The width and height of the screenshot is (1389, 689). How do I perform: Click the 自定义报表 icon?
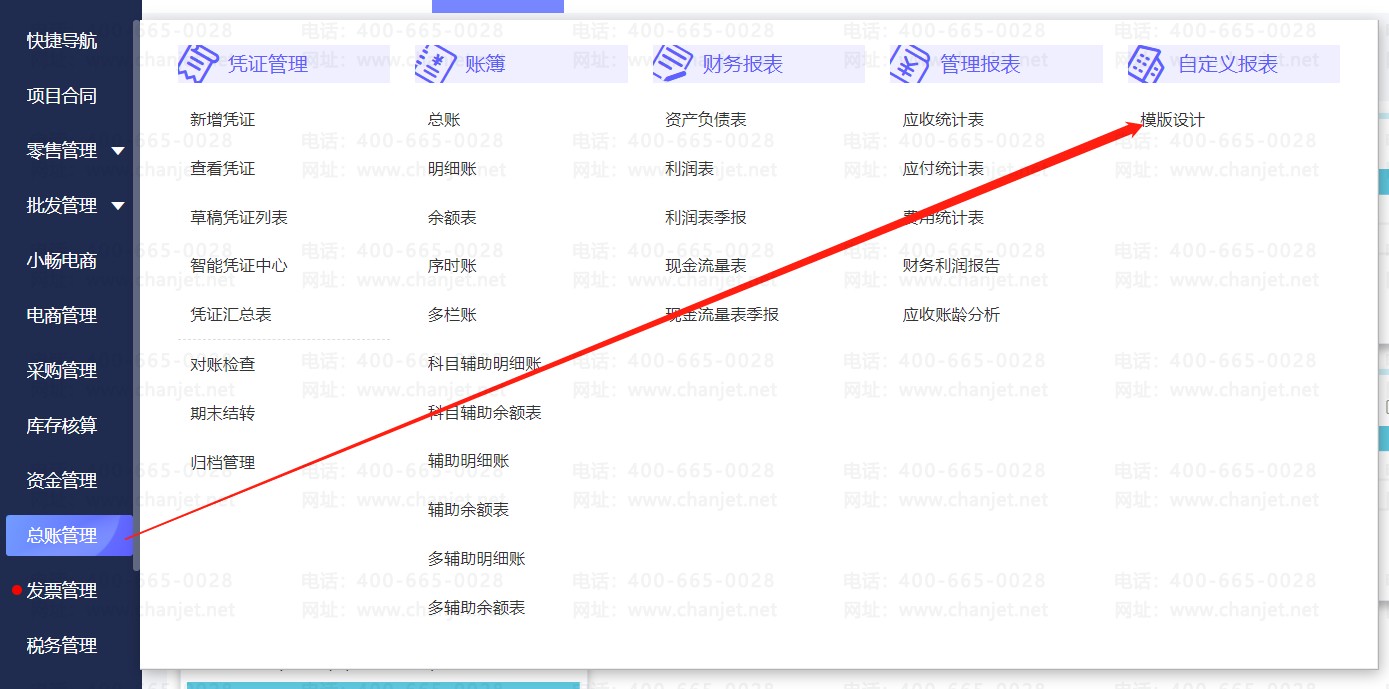point(1147,64)
